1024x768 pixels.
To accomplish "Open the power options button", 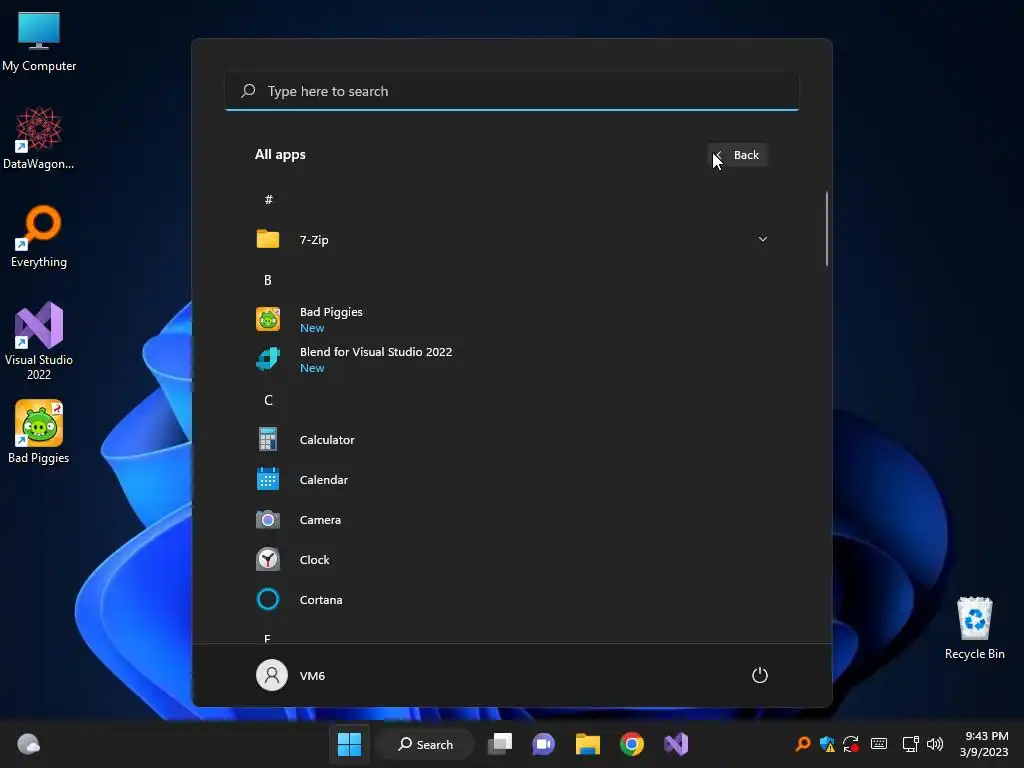I will tap(760, 675).
